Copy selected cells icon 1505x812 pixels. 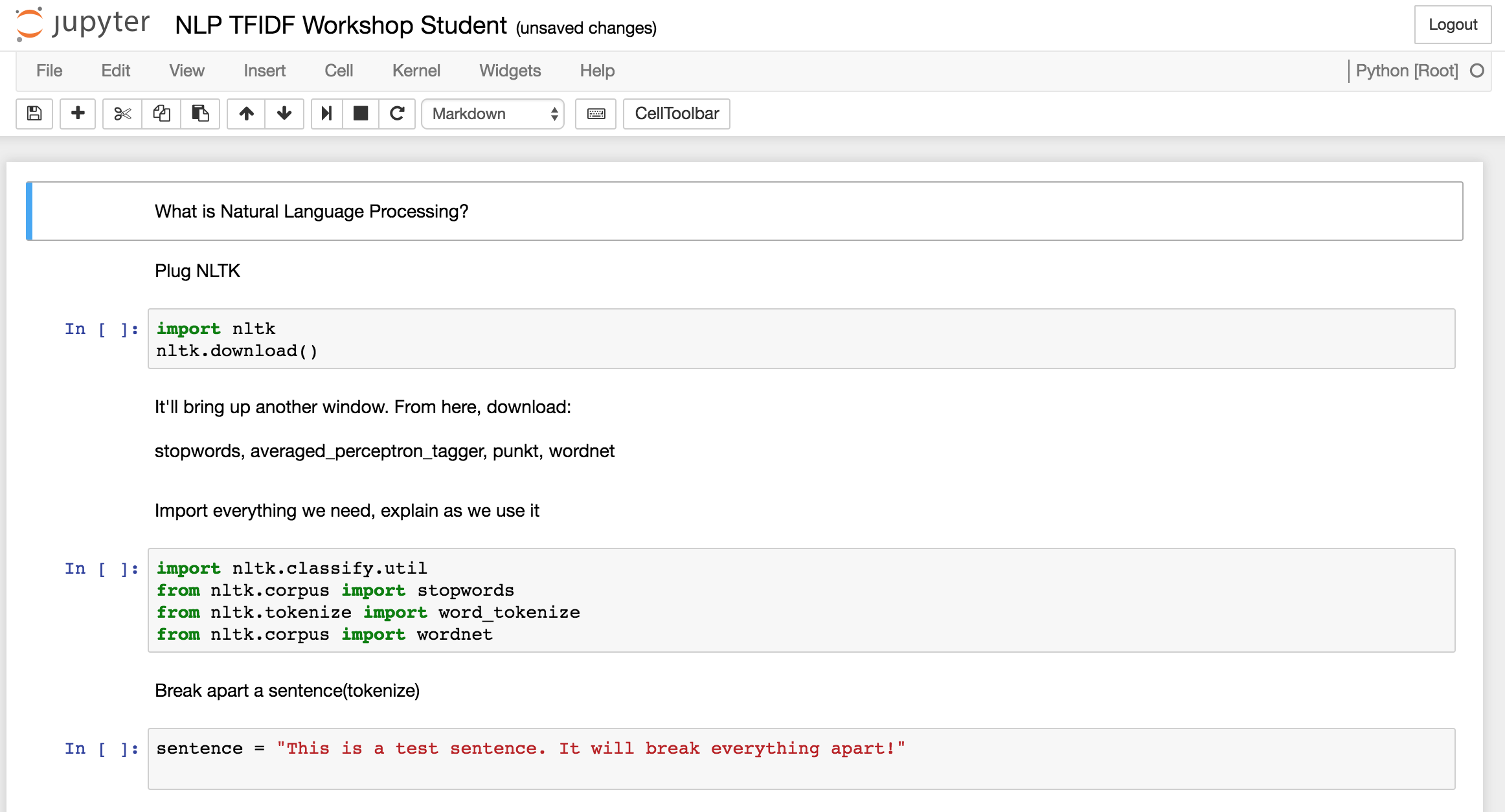click(x=161, y=114)
